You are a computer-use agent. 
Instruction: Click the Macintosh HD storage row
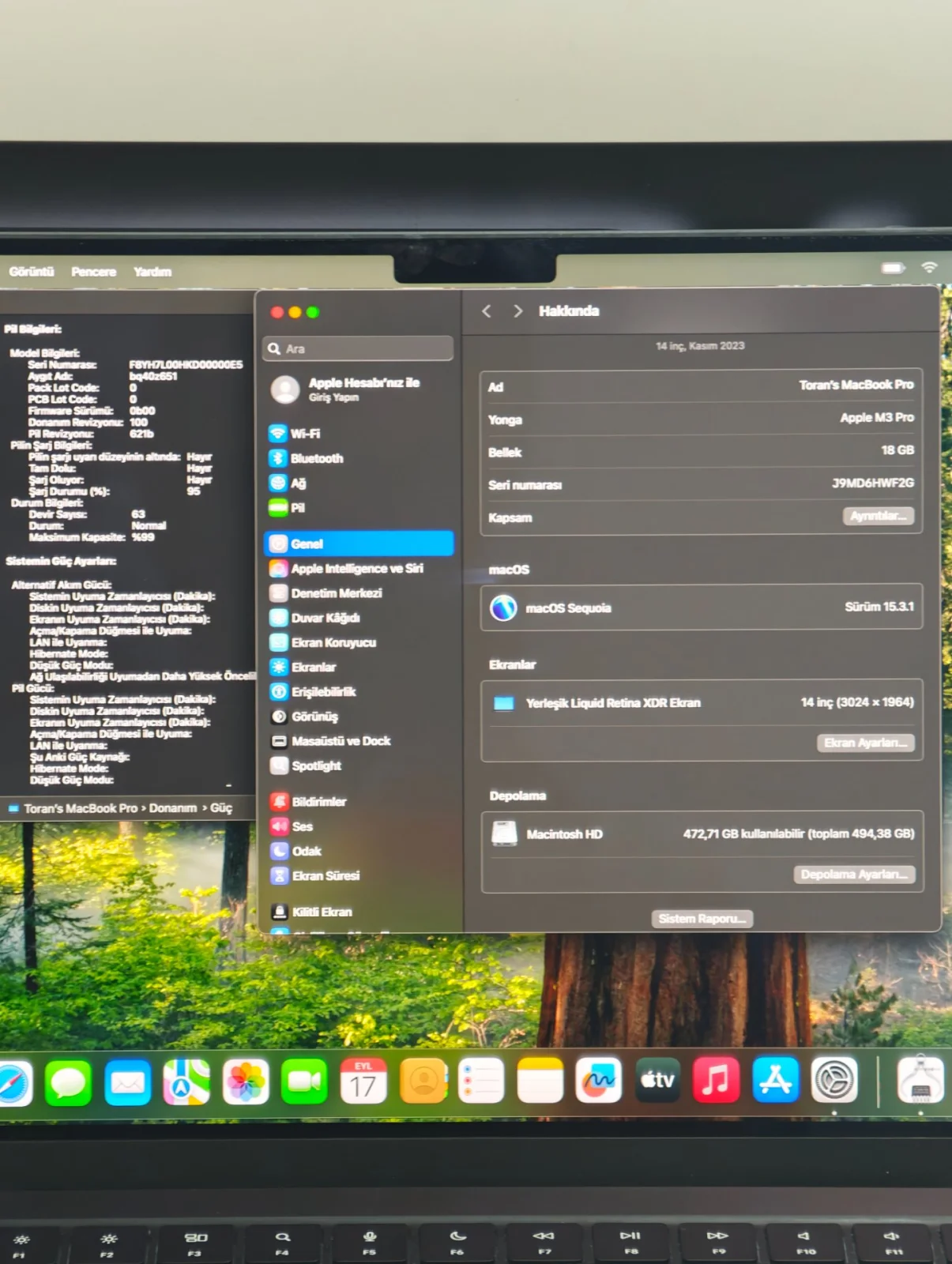point(702,833)
